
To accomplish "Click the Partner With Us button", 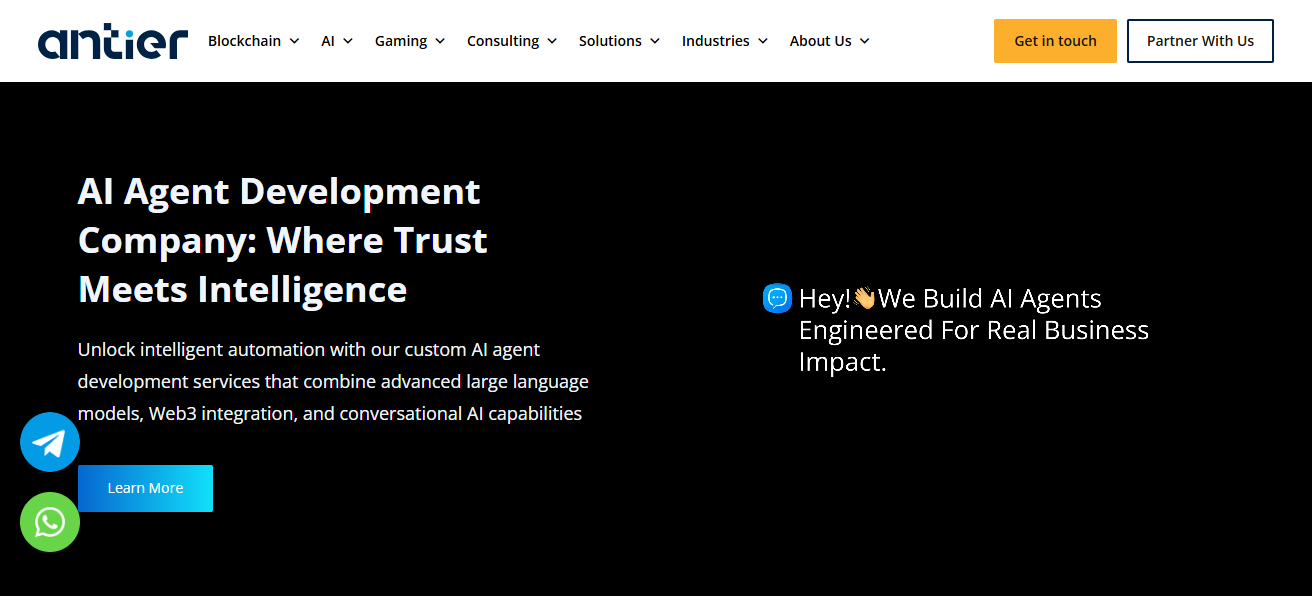I will [x=1200, y=41].
